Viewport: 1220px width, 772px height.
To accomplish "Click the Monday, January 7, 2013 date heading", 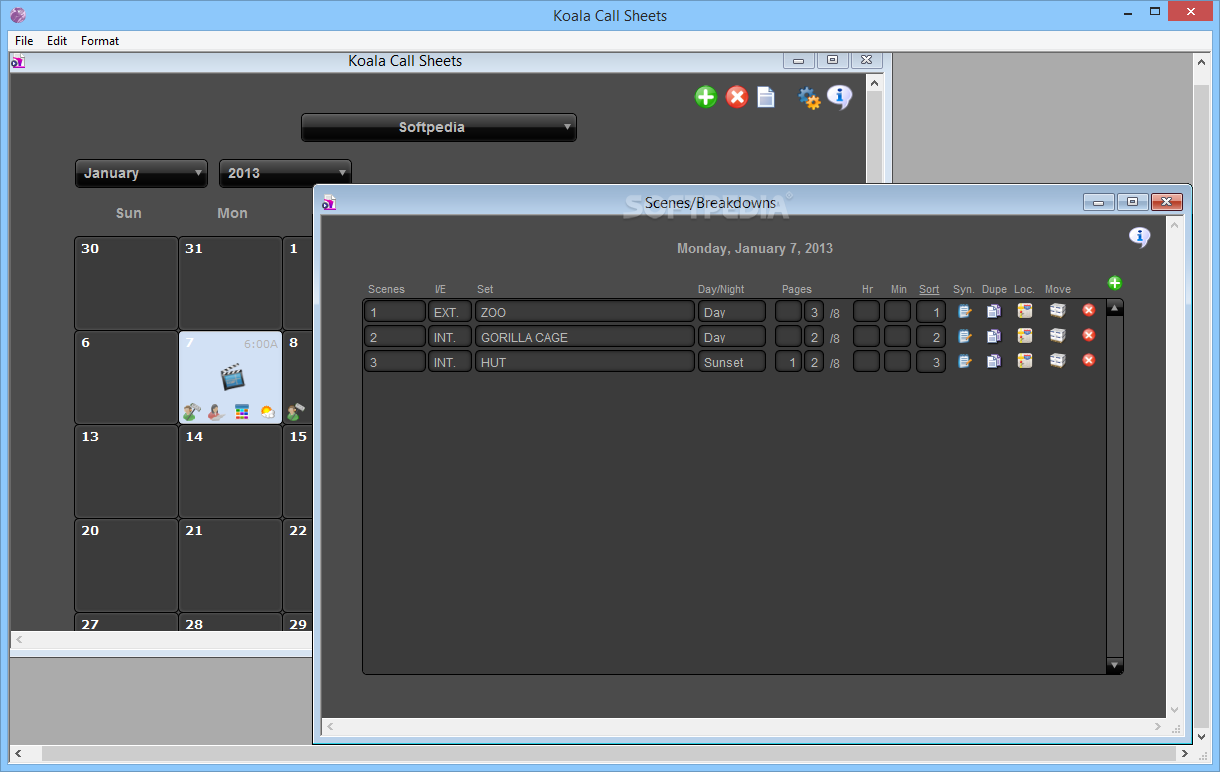I will pos(755,248).
